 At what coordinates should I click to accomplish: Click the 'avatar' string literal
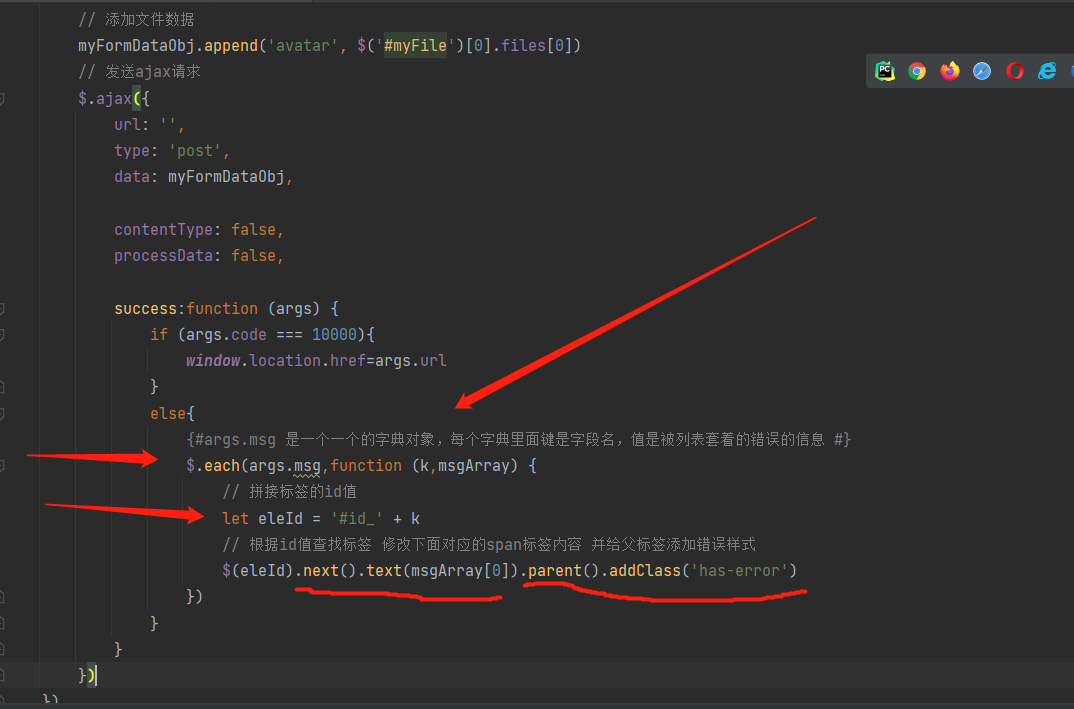(x=302, y=46)
